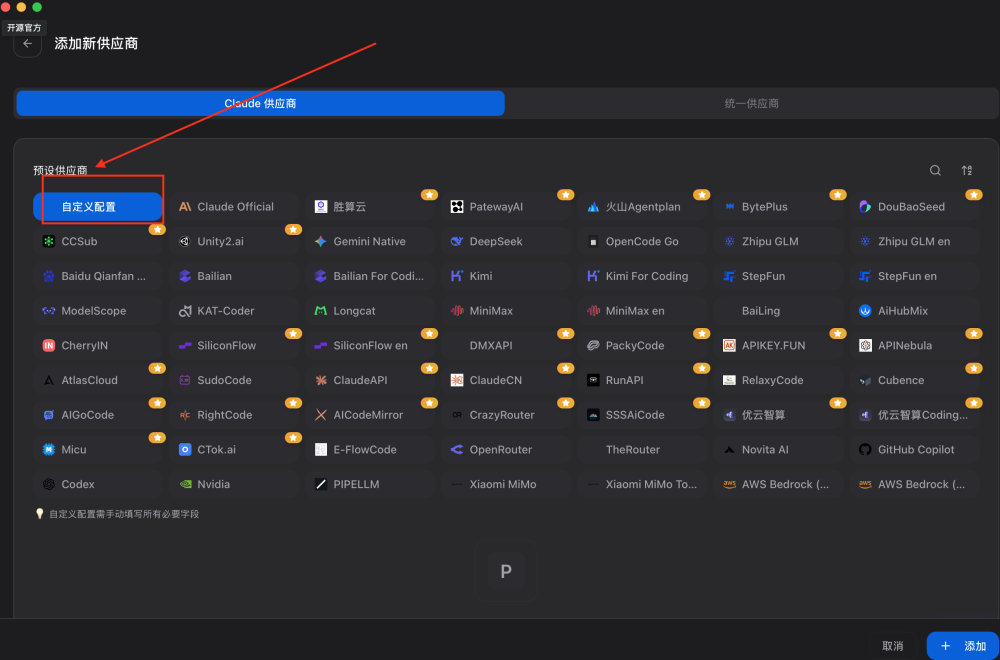The width and height of the screenshot is (1000, 660).
Task: Choose the AWS Bedrock first preset
Action: point(779,485)
